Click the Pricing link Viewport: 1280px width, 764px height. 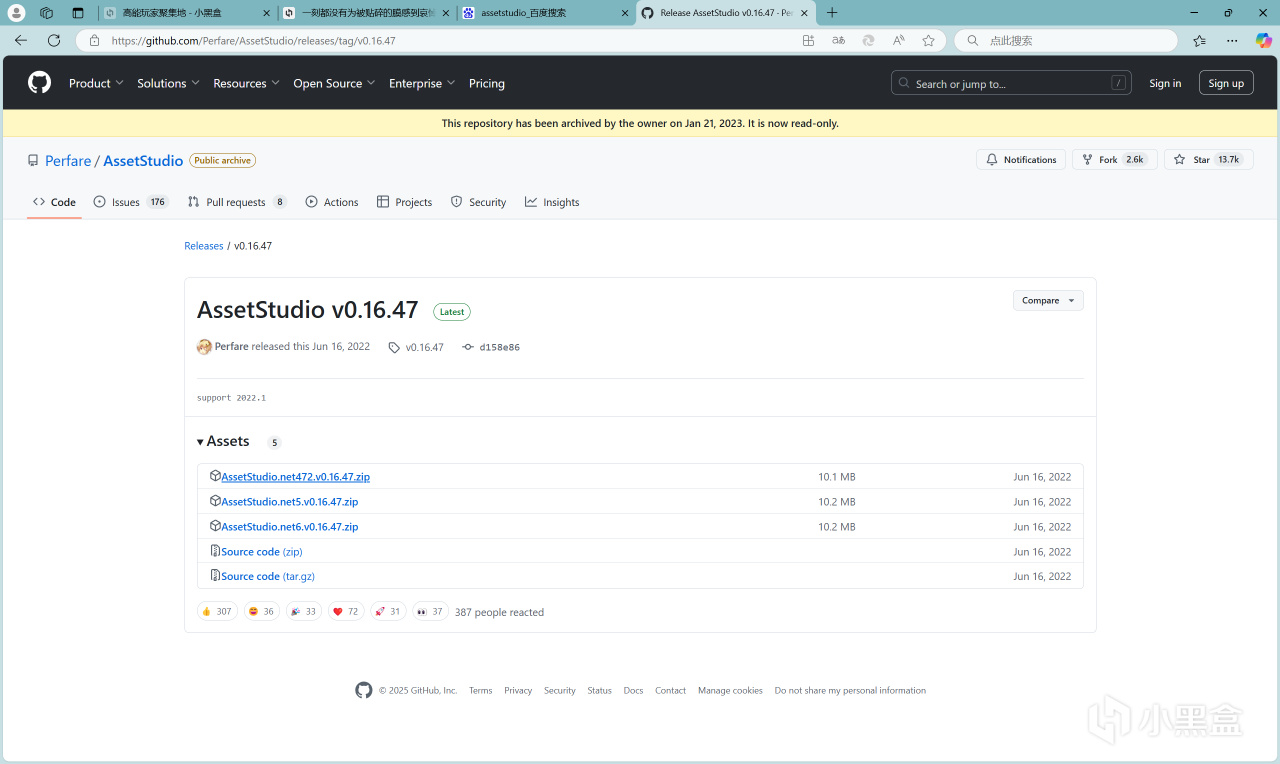pyautogui.click(x=487, y=83)
